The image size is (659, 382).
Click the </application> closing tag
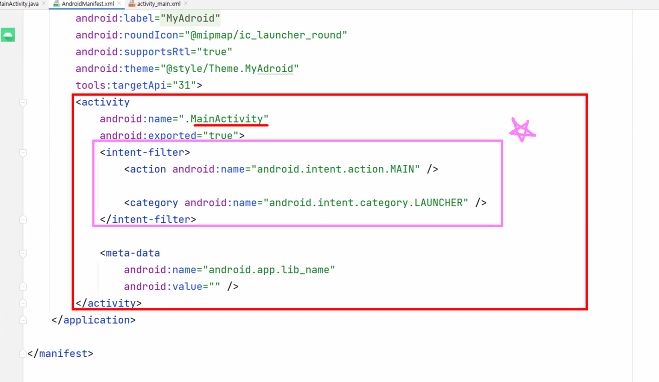[x=93, y=320]
